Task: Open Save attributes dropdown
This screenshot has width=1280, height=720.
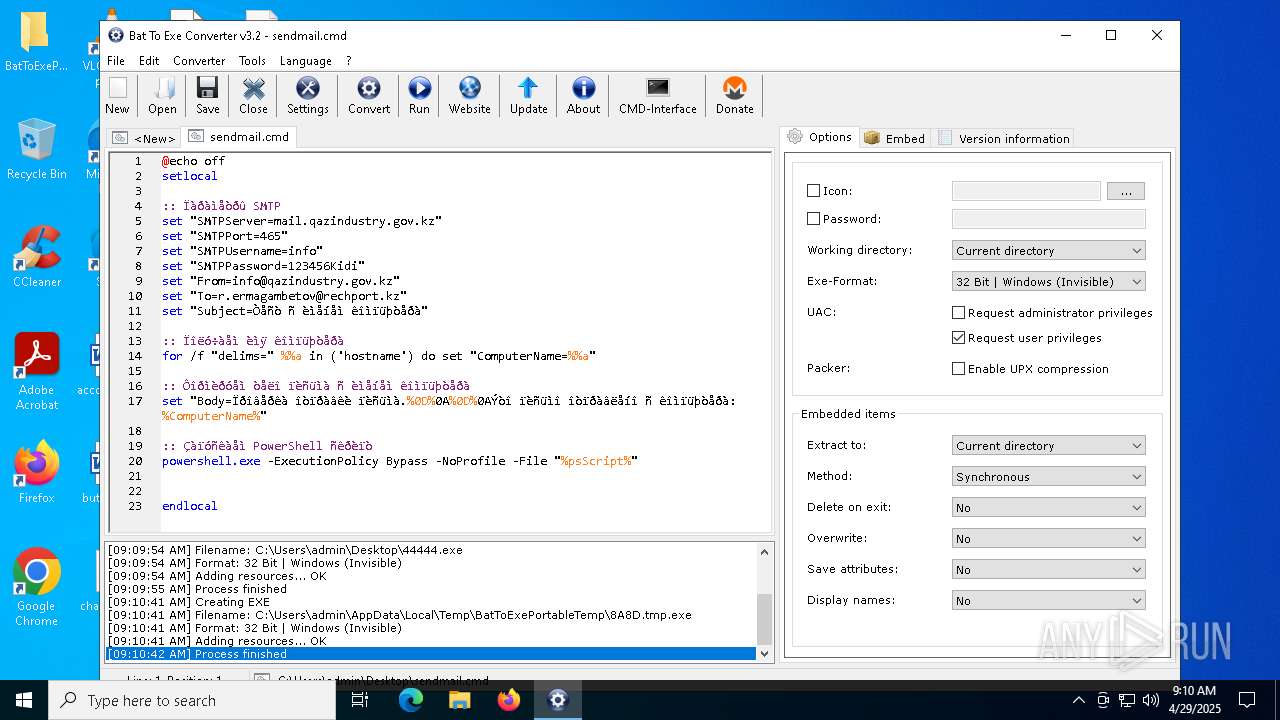Action: tap(1048, 570)
